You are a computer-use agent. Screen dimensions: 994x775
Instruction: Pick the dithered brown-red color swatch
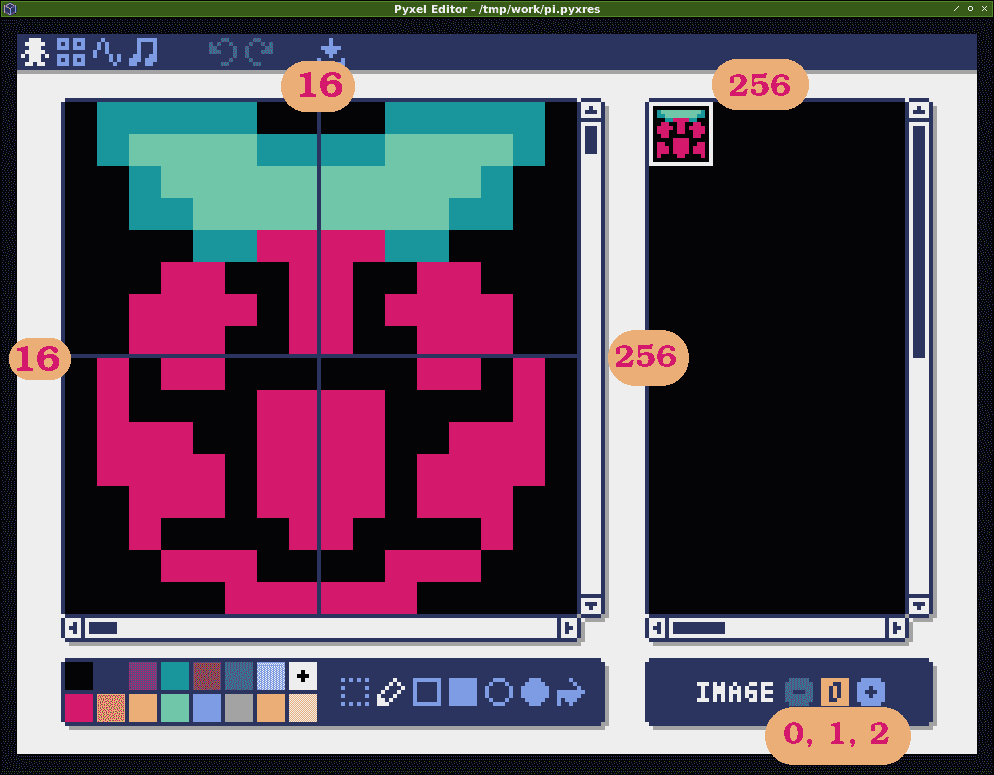tap(207, 676)
